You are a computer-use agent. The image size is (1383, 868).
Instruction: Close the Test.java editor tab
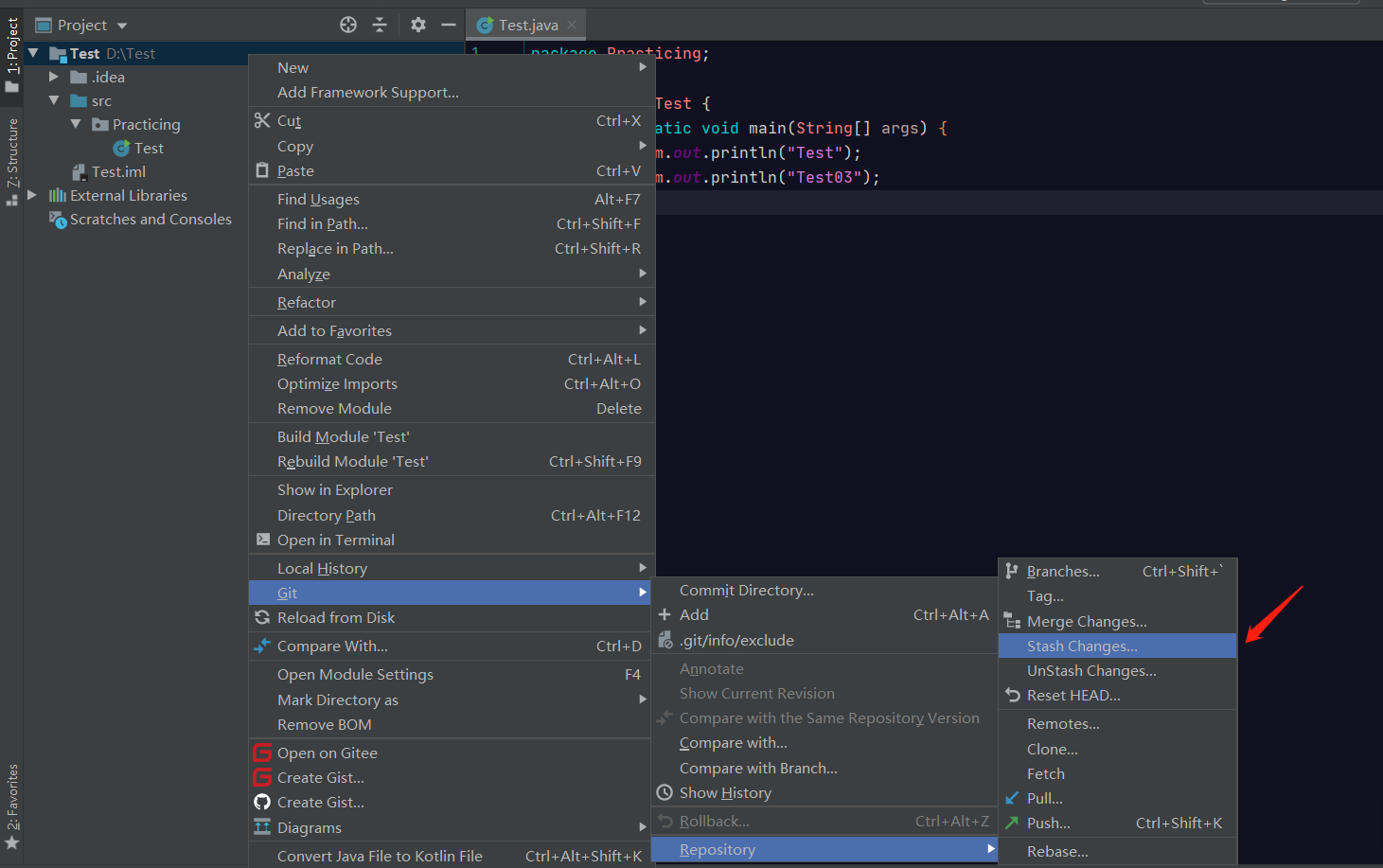tap(572, 26)
